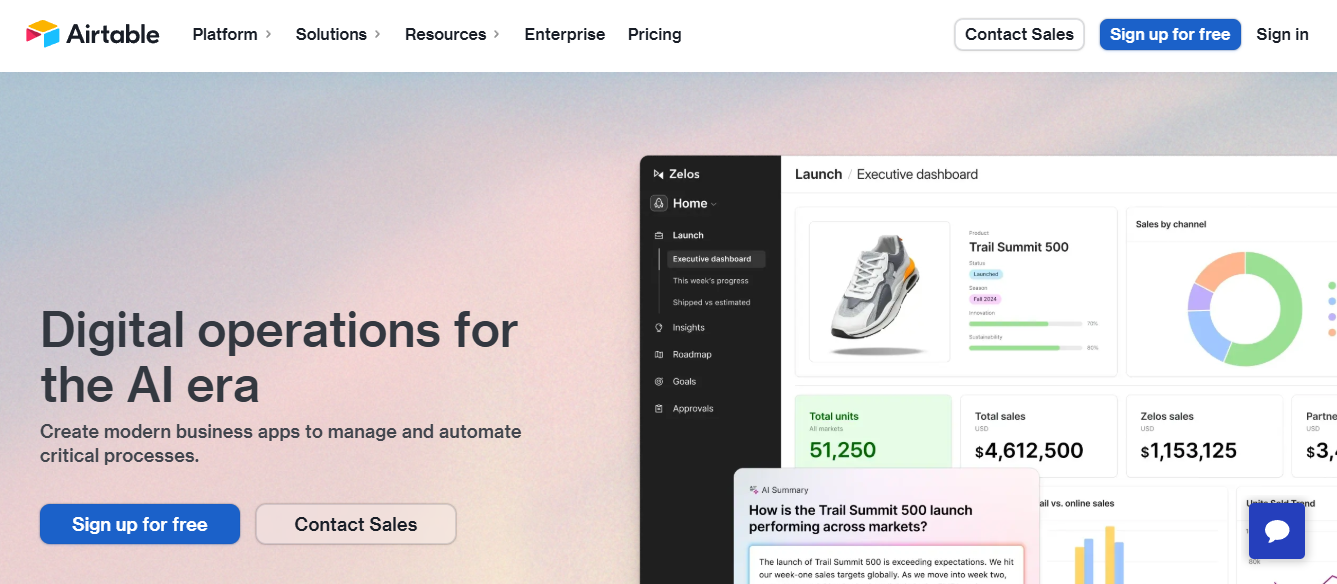
Task: Open the Roadmap sidebar item
Action: pos(692,355)
